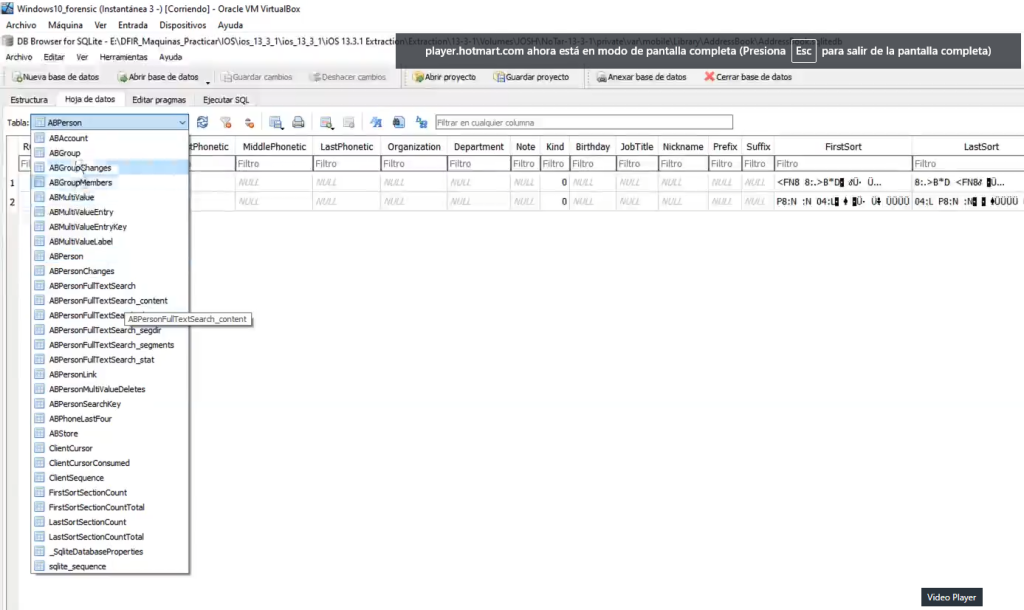The height and width of the screenshot is (610, 1024).
Task: Choose ABStore table in list
Action: click(x=110, y=434)
